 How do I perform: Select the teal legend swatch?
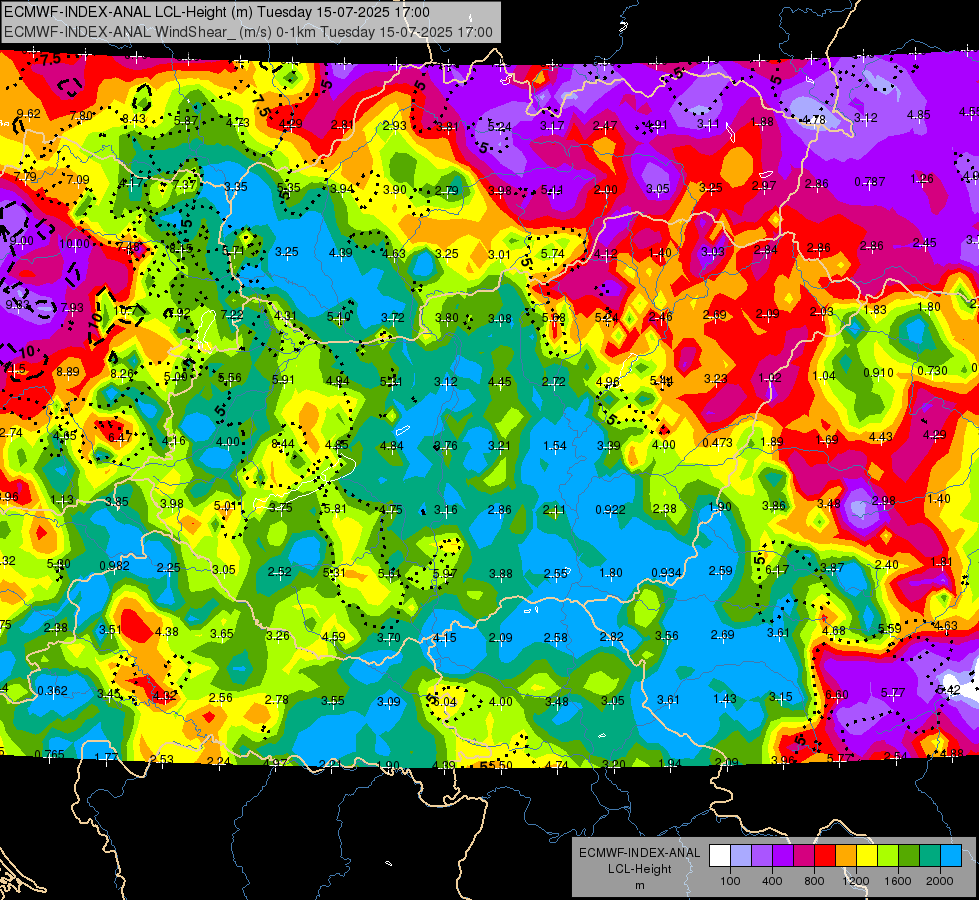[x=930, y=856]
